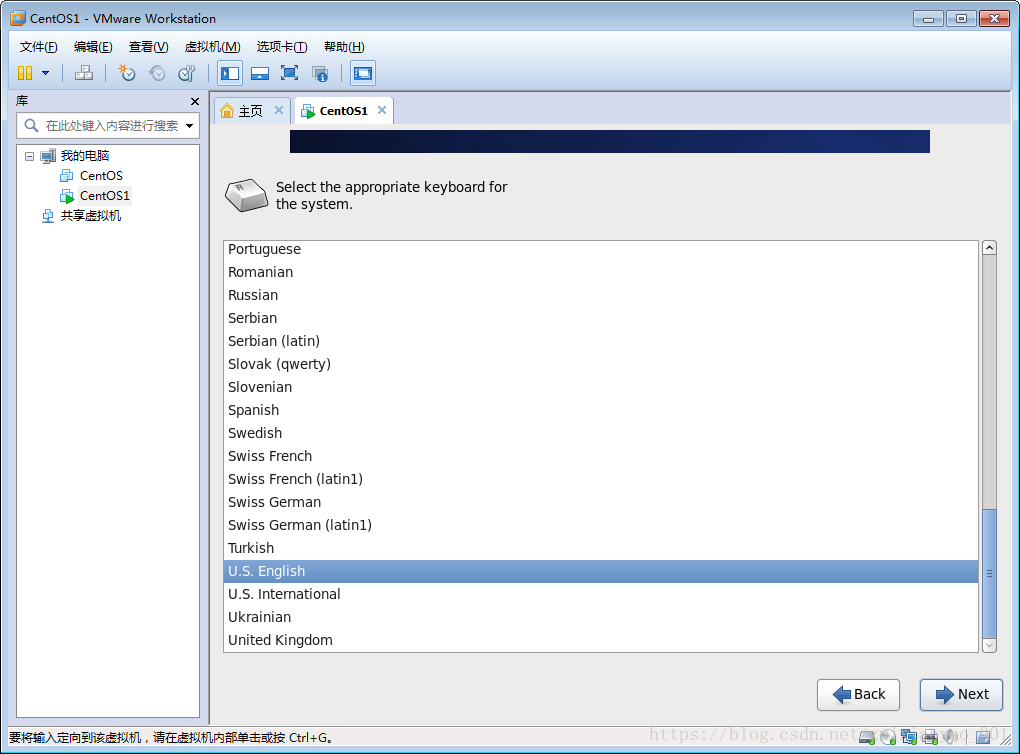
Task: Click the console view toolbar icon
Action: tap(363, 73)
